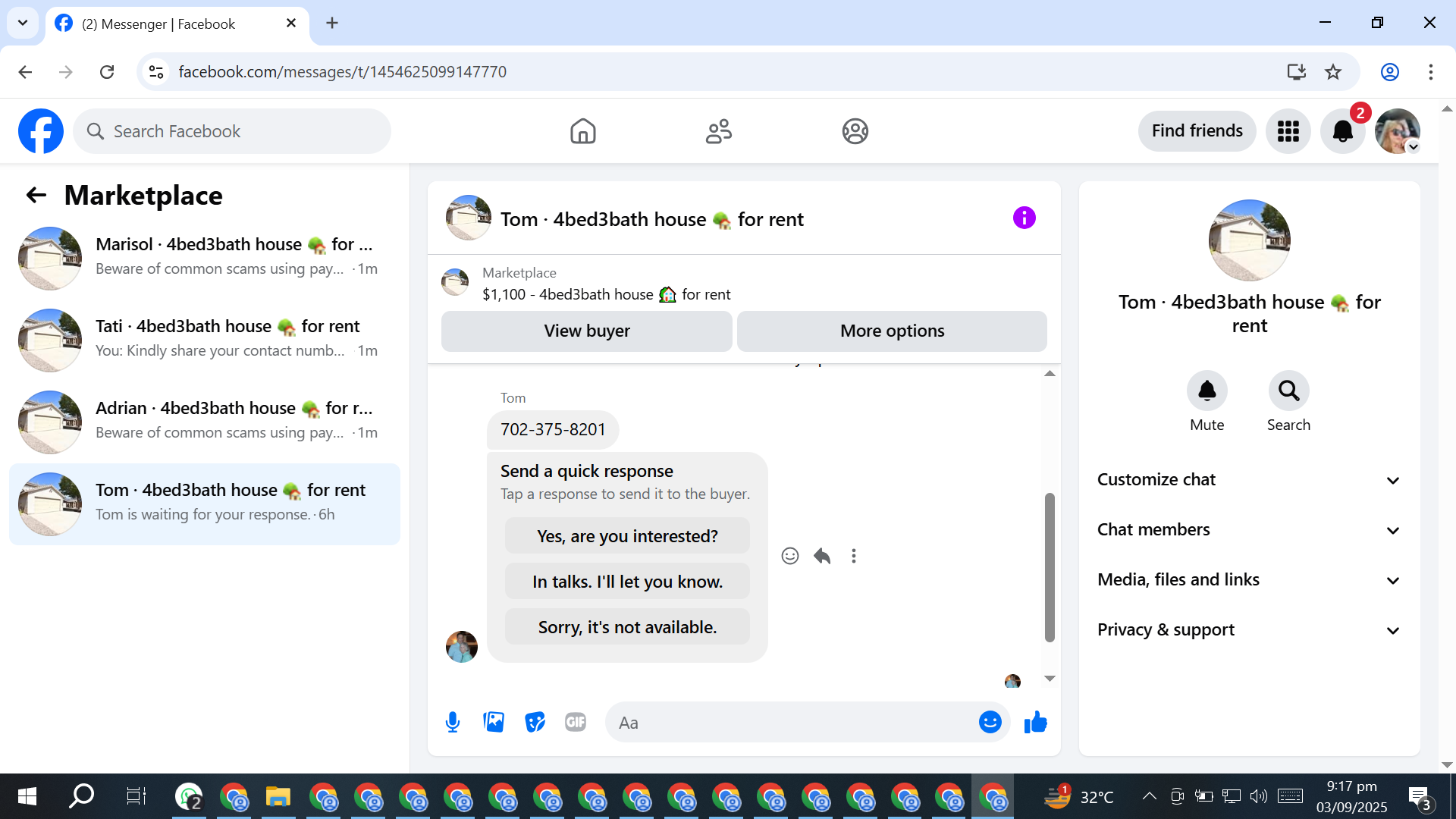1456x819 pixels.
Task: Go back from Marketplace chats list
Action: [36, 196]
